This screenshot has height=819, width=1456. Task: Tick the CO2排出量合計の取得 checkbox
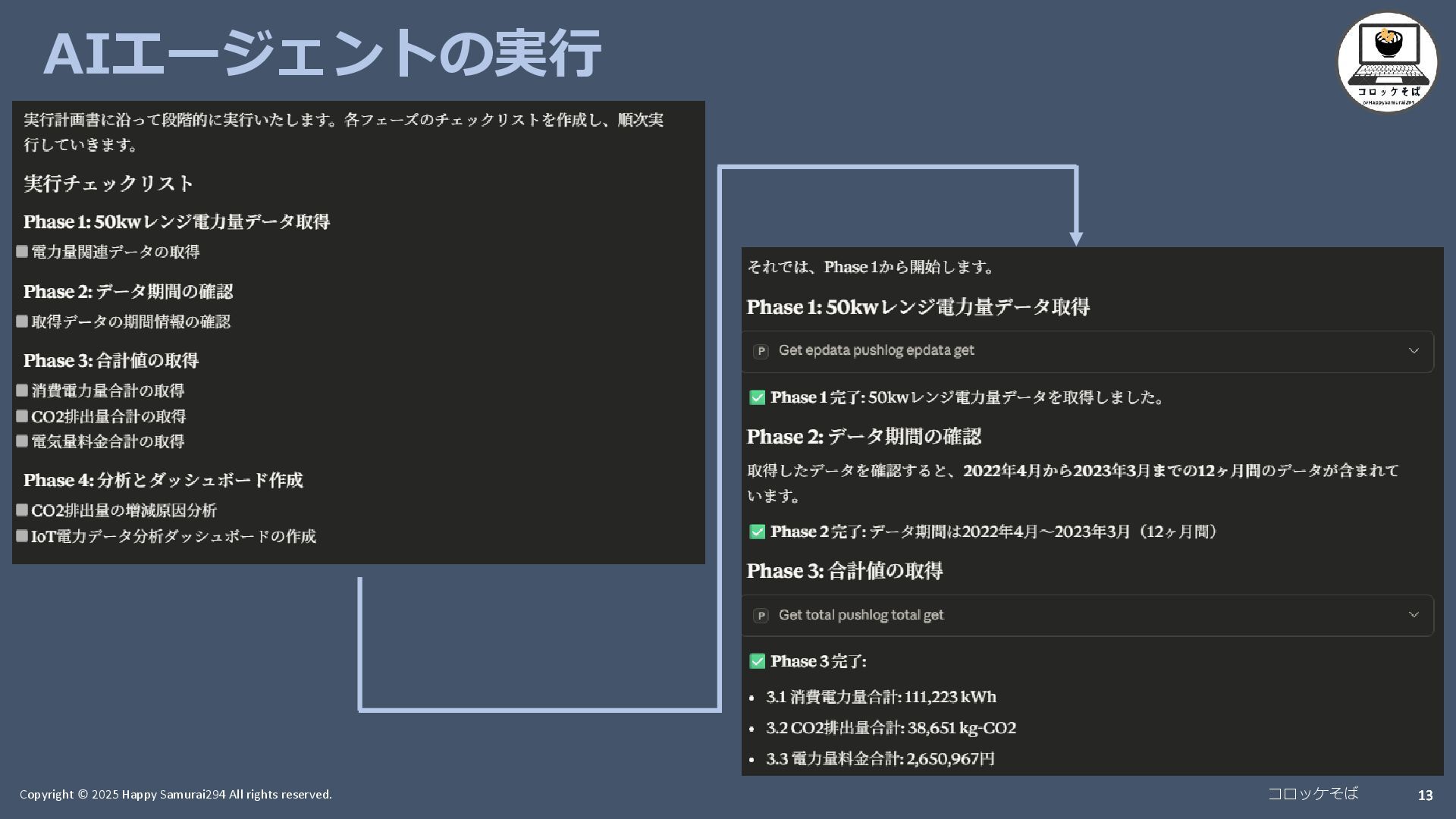click(22, 416)
